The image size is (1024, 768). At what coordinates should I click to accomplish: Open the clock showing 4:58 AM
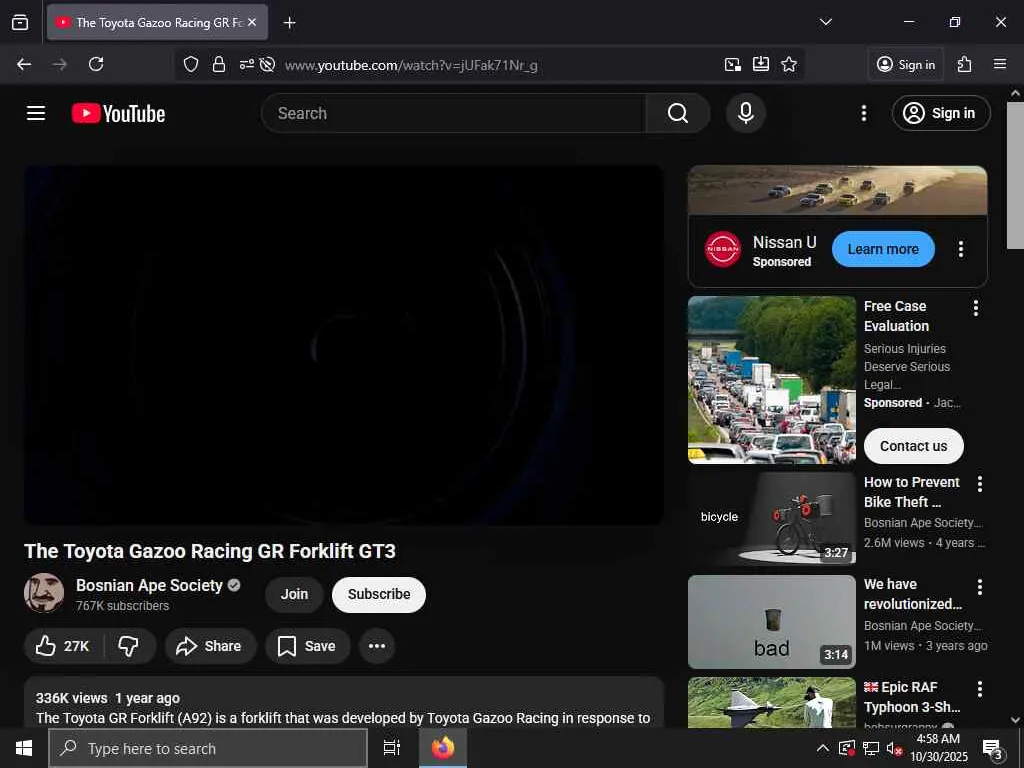939,748
